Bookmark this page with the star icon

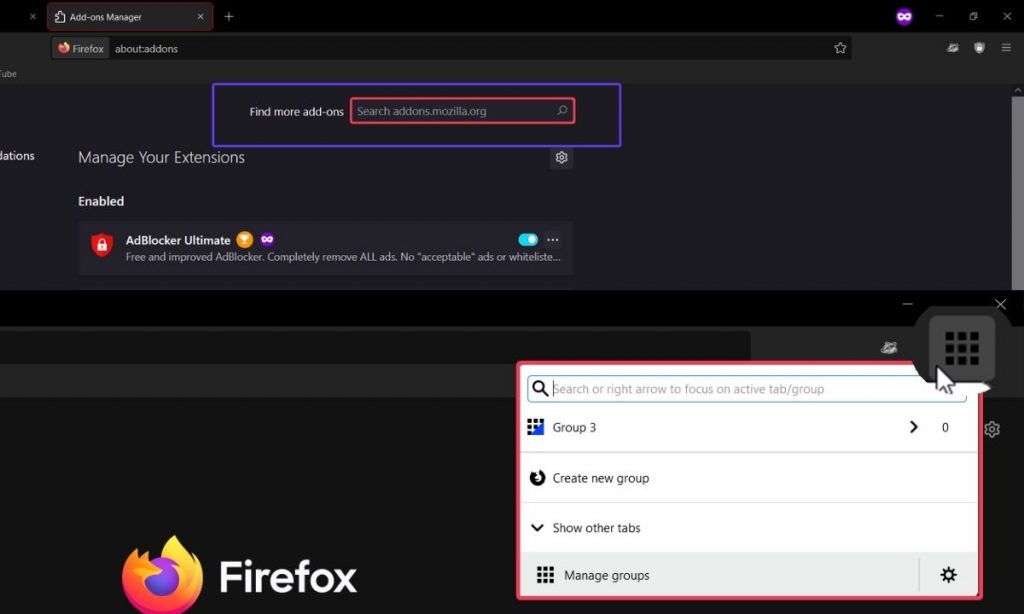tap(840, 48)
